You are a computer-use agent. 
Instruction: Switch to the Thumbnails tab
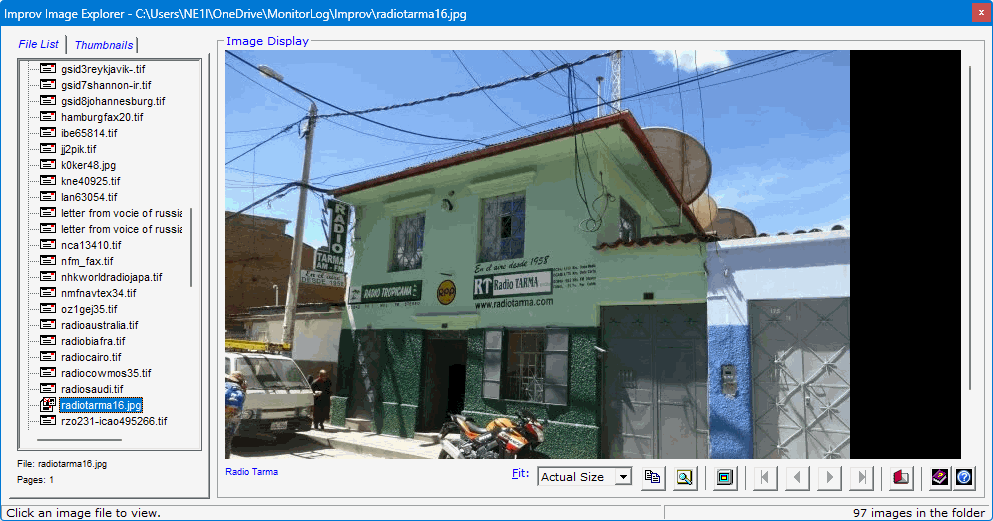click(x=104, y=45)
